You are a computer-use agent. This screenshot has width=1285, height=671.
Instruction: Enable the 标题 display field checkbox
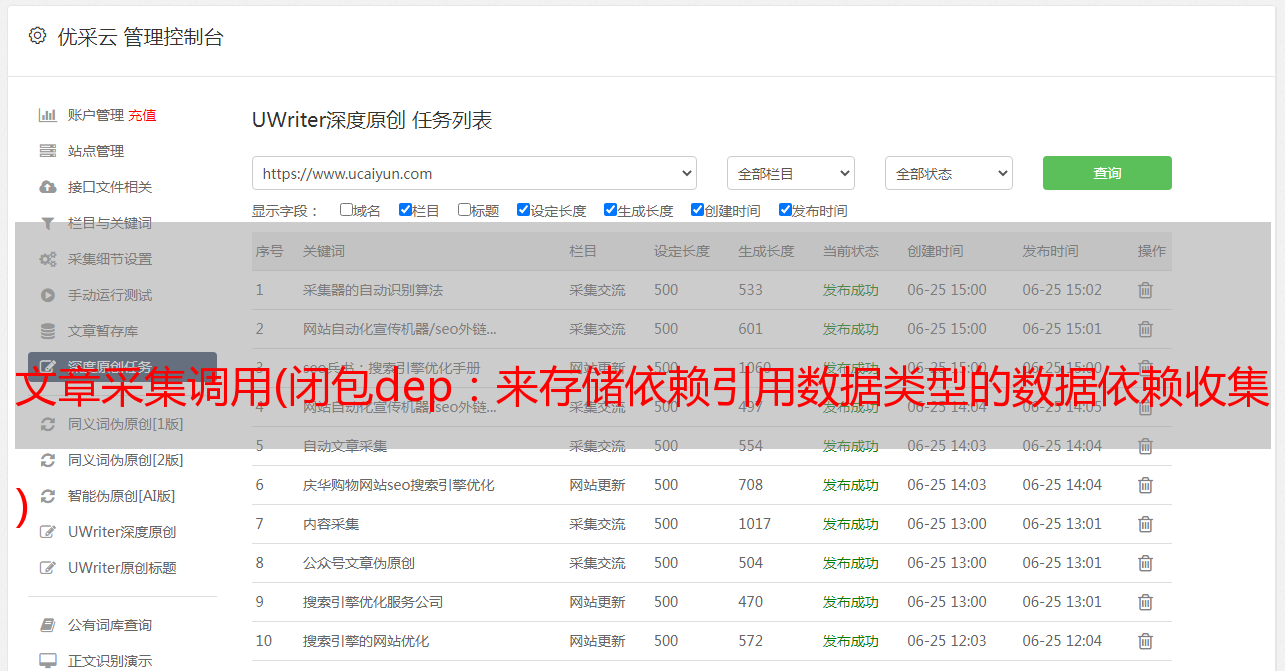pos(464,210)
